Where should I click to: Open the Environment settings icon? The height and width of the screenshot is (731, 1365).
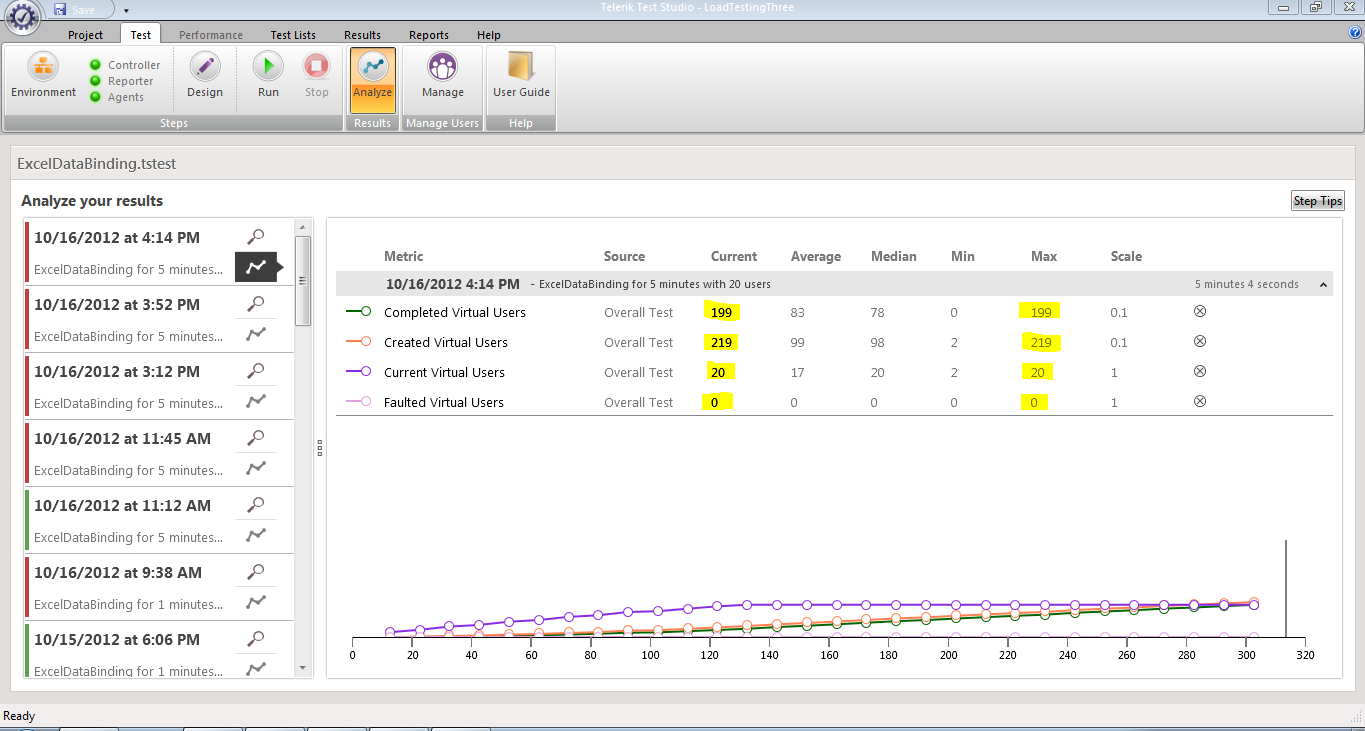coord(43,68)
